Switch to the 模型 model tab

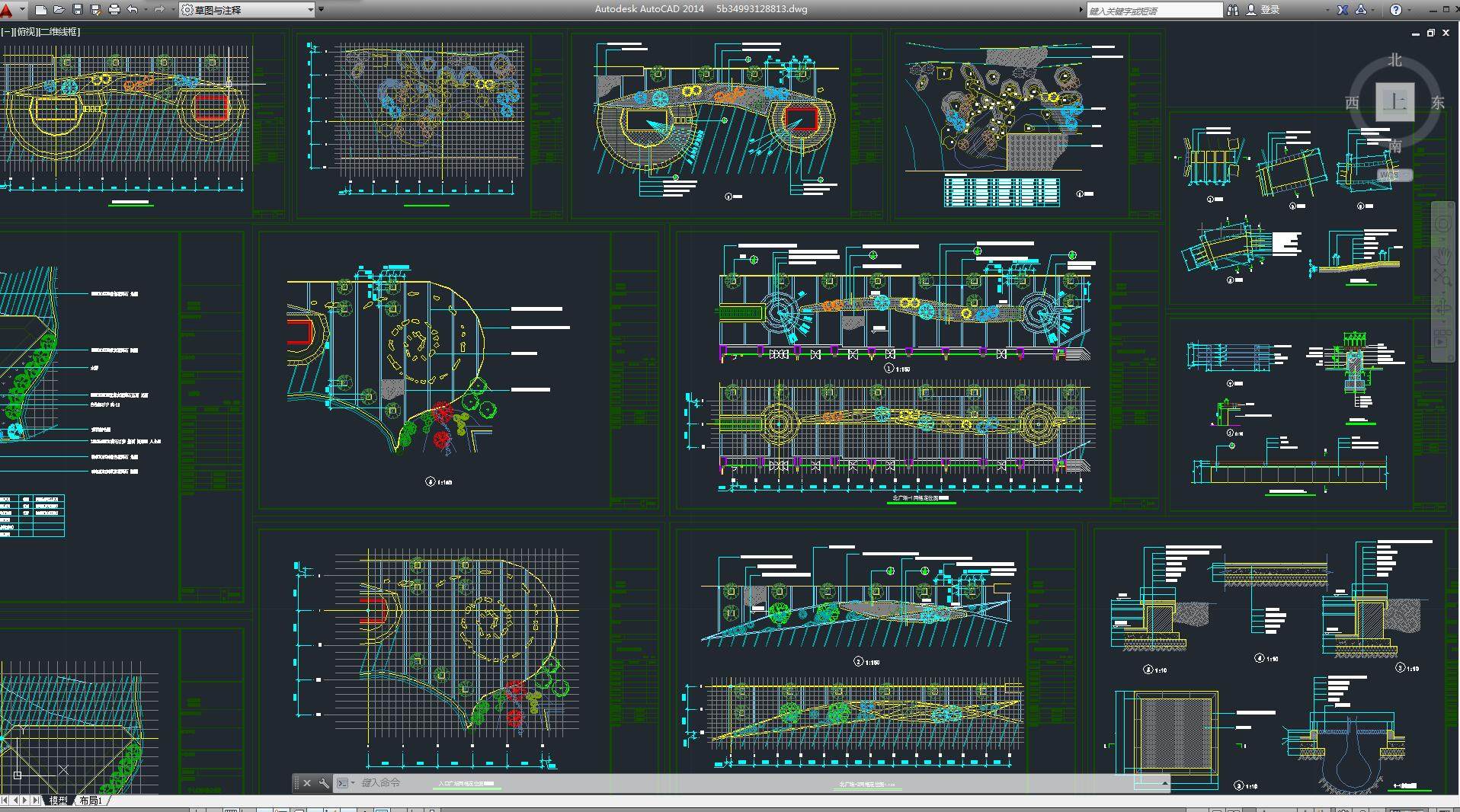(58, 801)
